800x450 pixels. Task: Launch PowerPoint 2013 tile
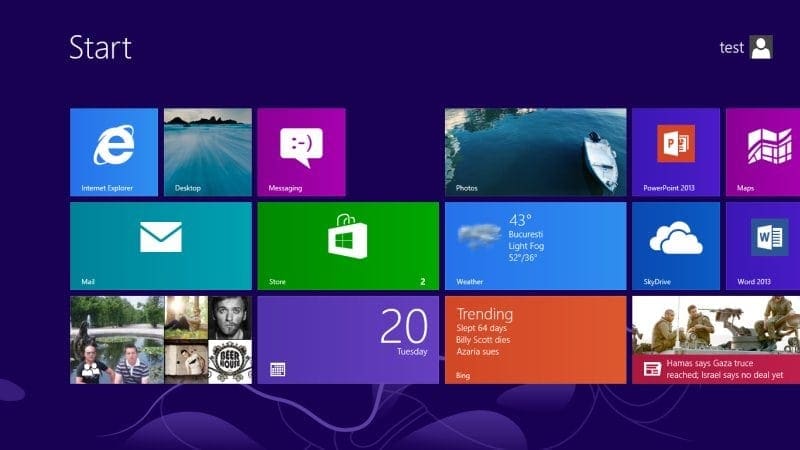(x=675, y=152)
